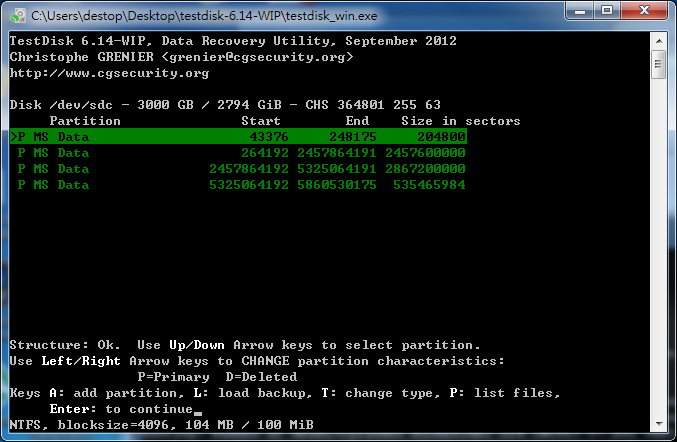Click the http://www.cgsecurity.org URL text
Viewport: 677px width, 442px height.
[110, 73]
